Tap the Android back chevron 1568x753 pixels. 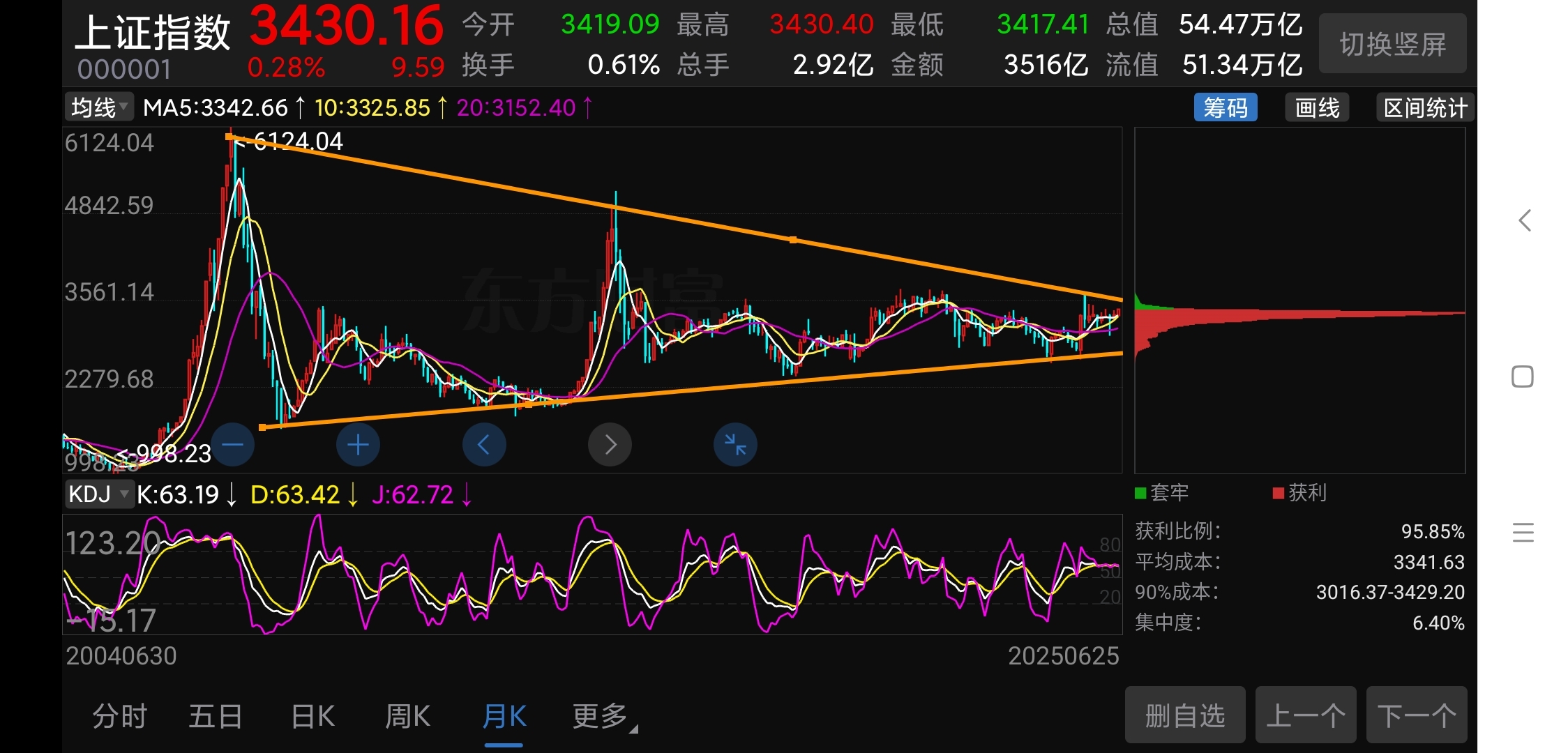coord(1525,221)
